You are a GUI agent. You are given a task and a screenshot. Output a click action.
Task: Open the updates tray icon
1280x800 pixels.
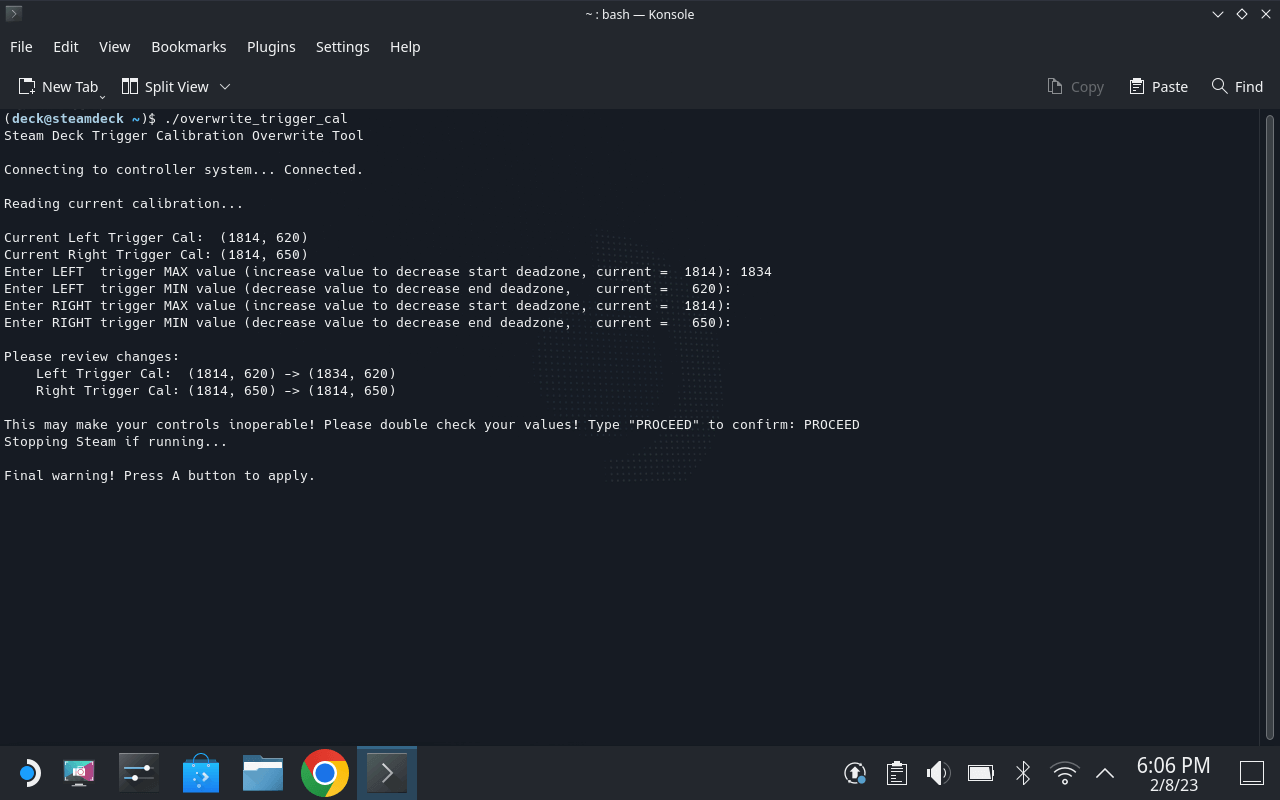[x=855, y=773]
